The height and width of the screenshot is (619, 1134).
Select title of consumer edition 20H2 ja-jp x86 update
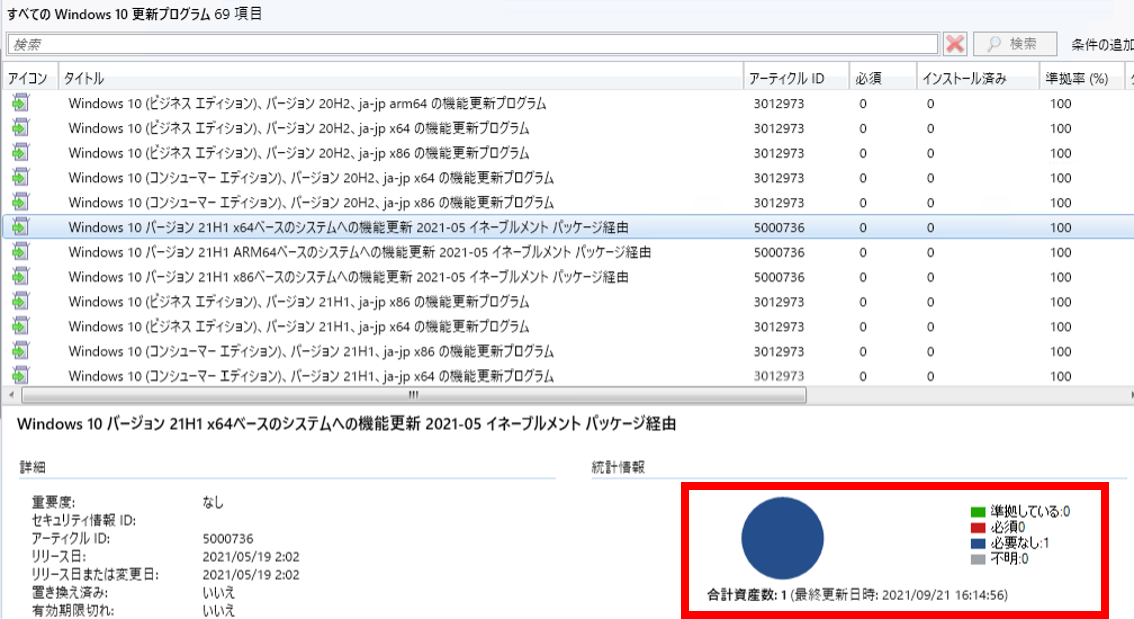click(311, 202)
